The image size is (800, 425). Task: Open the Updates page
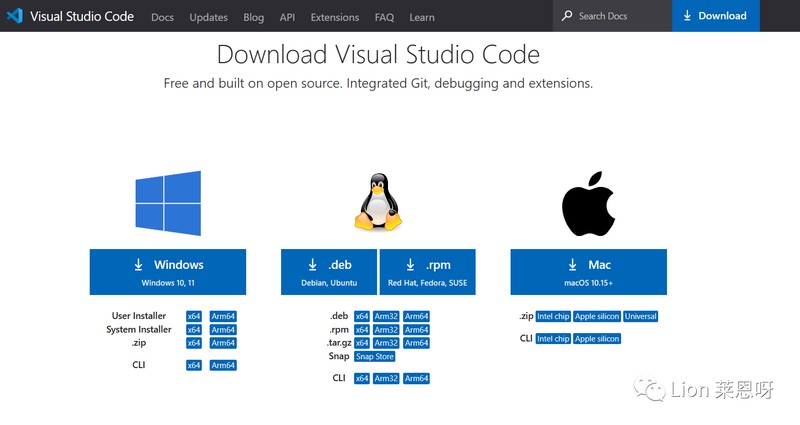(x=209, y=17)
